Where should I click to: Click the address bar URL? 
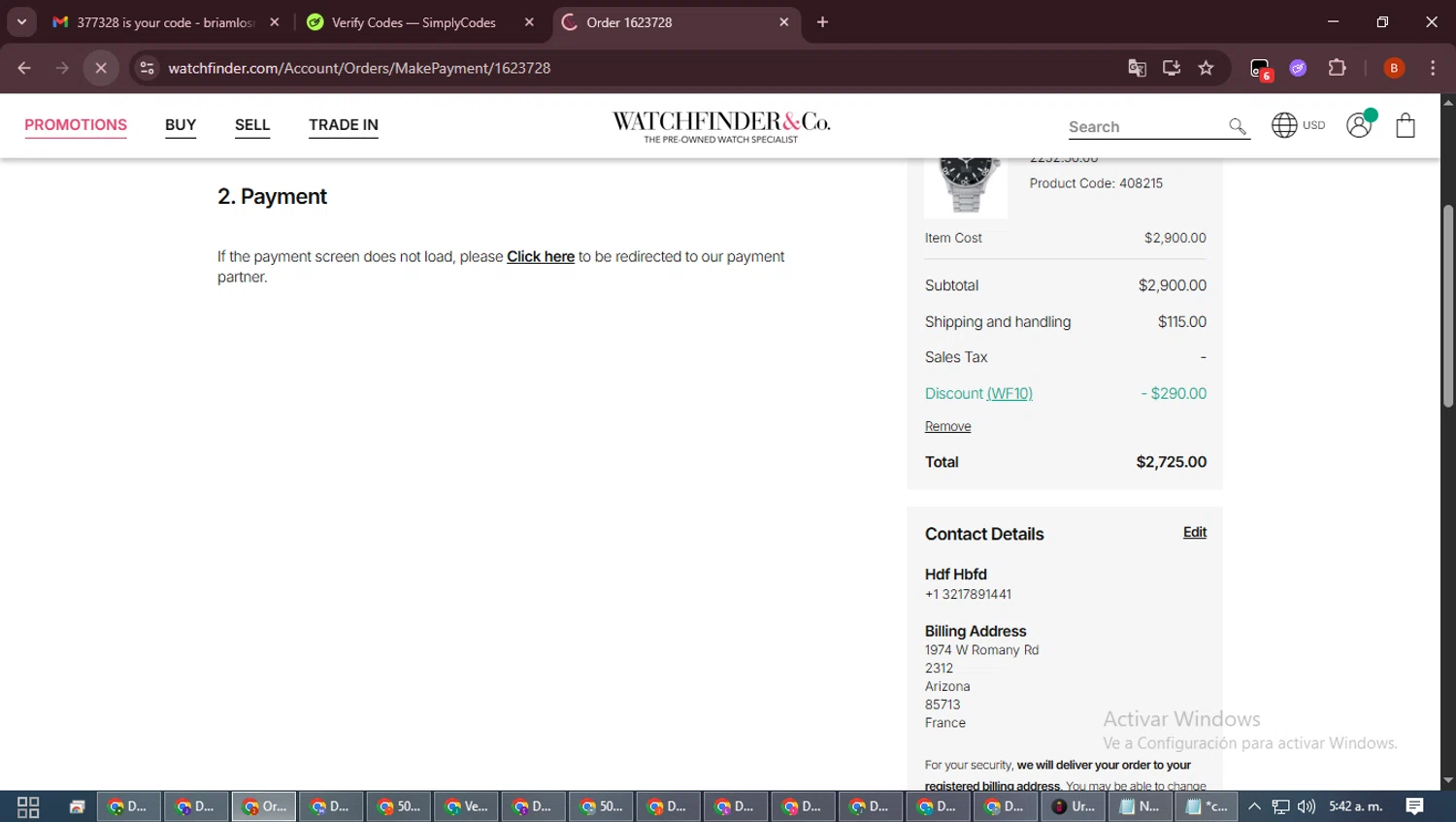359,68
